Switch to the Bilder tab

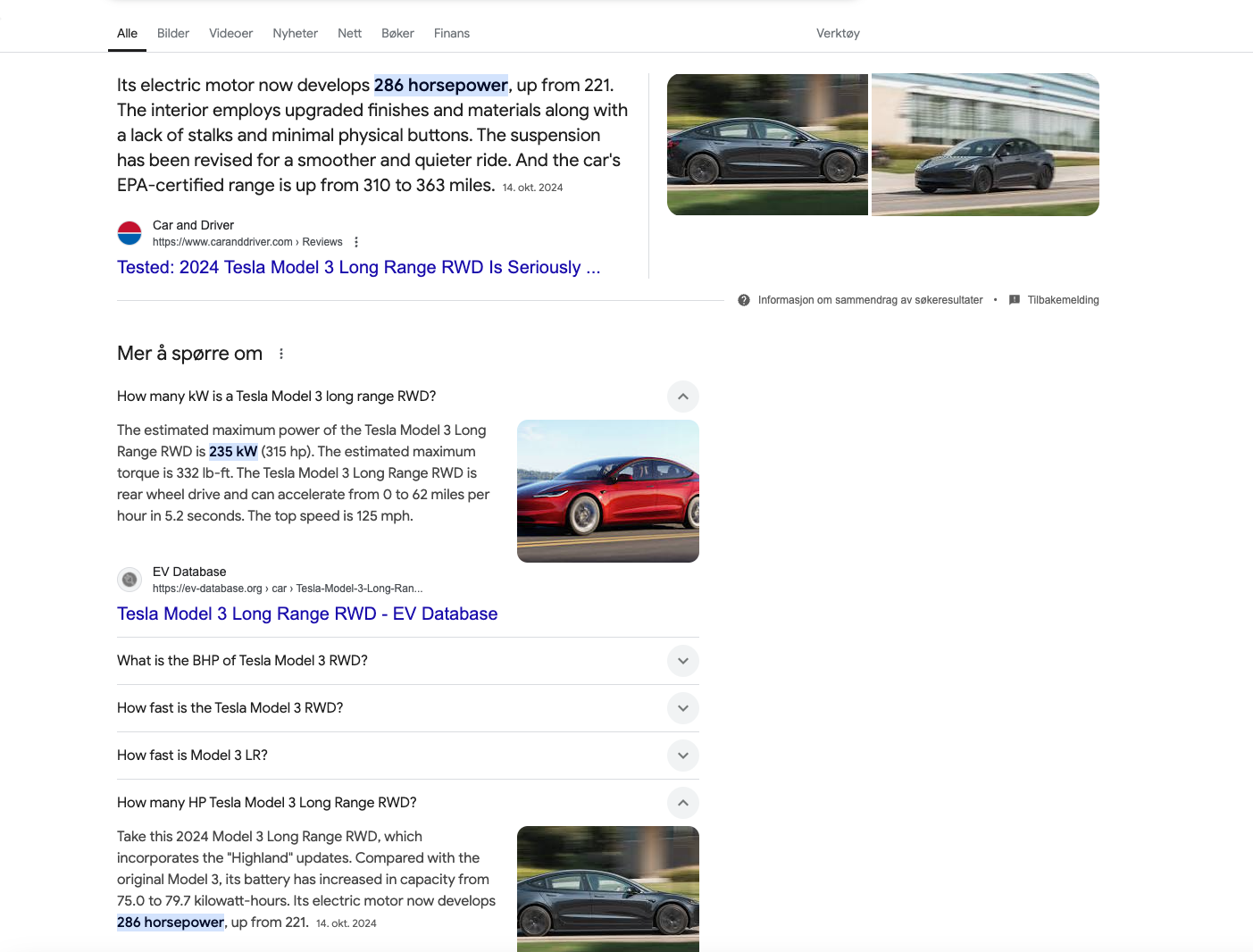coord(173,33)
